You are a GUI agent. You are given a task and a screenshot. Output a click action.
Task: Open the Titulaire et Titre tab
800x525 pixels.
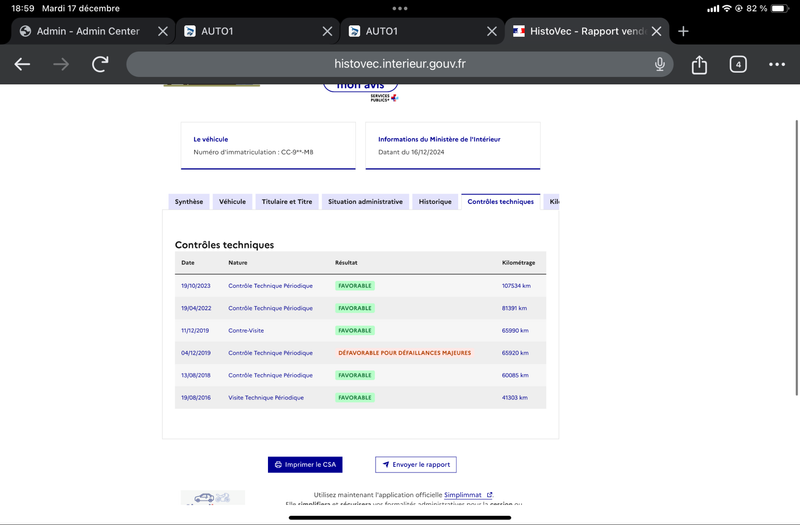[287, 202]
